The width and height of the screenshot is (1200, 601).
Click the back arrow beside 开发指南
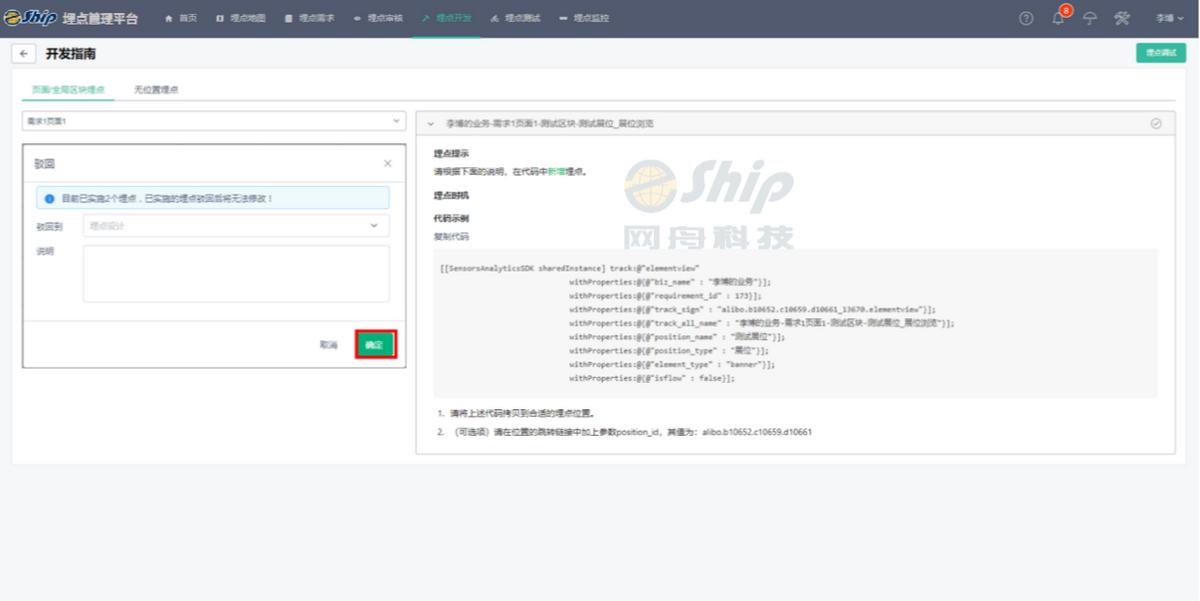pos(24,54)
